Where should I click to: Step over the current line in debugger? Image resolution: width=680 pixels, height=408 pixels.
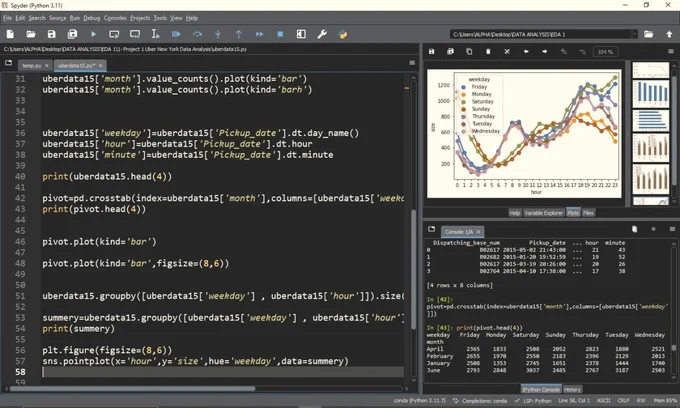(x=197, y=34)
